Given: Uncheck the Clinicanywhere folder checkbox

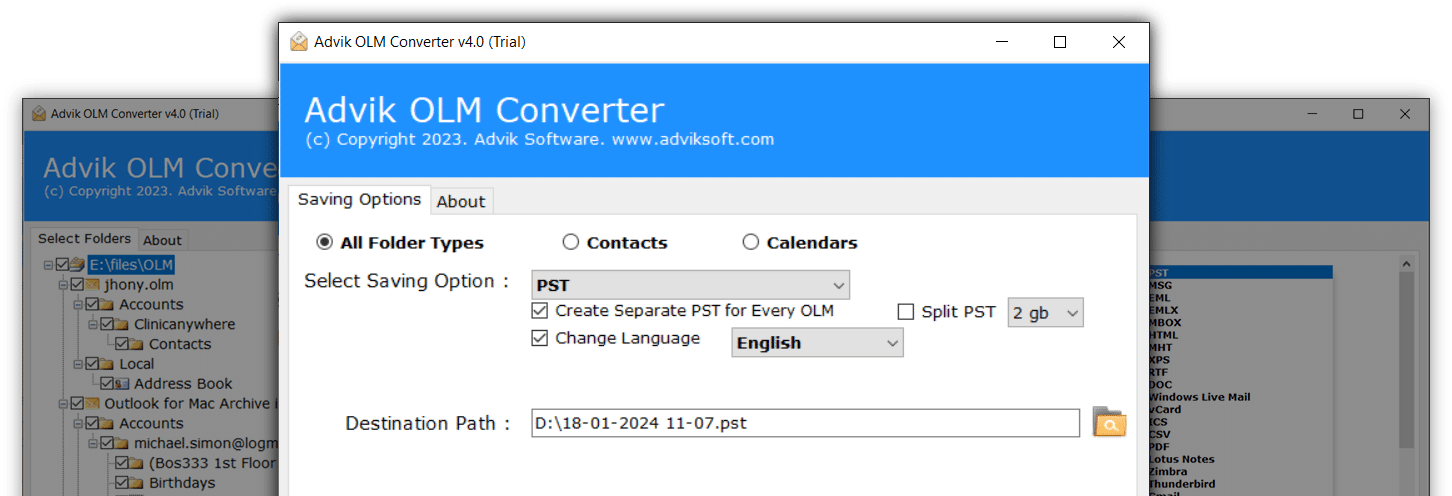Looking at the screenshot, I should pyautogui.click(x=108, y=324).
